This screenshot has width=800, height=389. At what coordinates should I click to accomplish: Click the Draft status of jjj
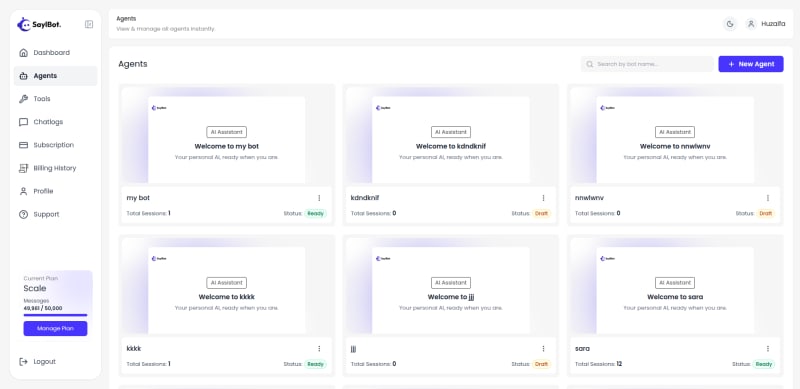541,364
